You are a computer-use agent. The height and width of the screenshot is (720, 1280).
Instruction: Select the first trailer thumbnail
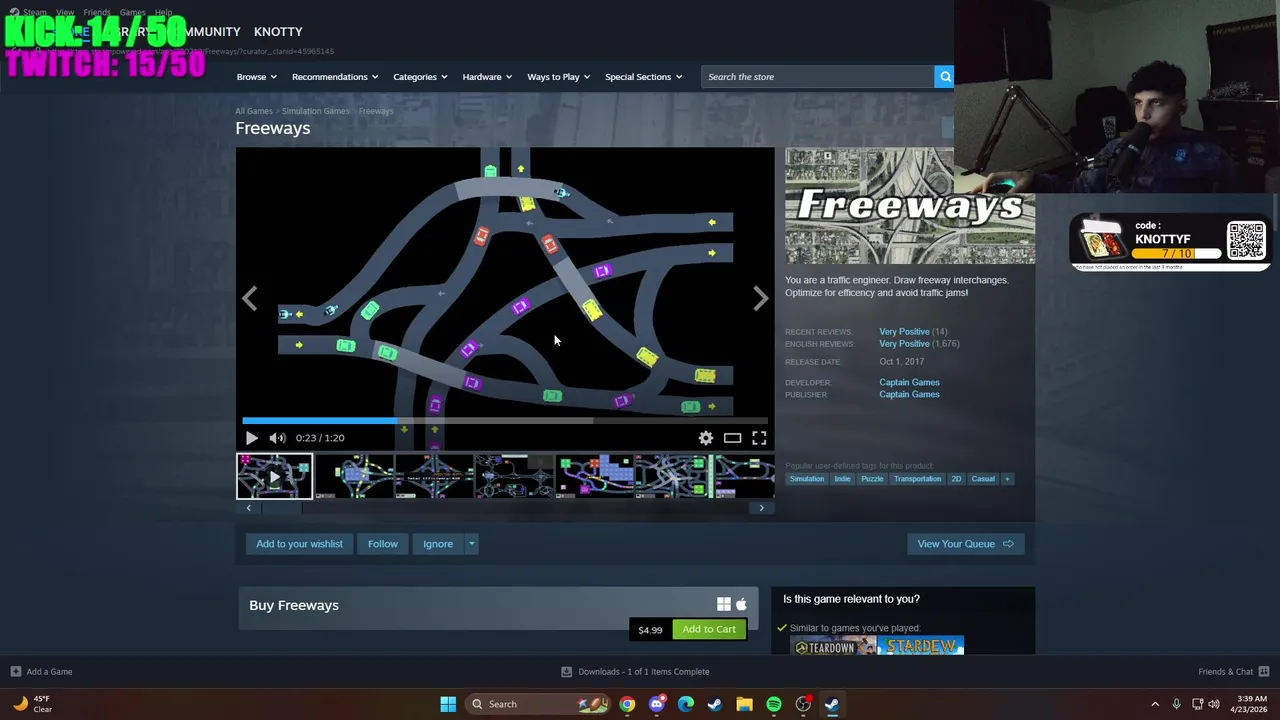click(274, 476)
